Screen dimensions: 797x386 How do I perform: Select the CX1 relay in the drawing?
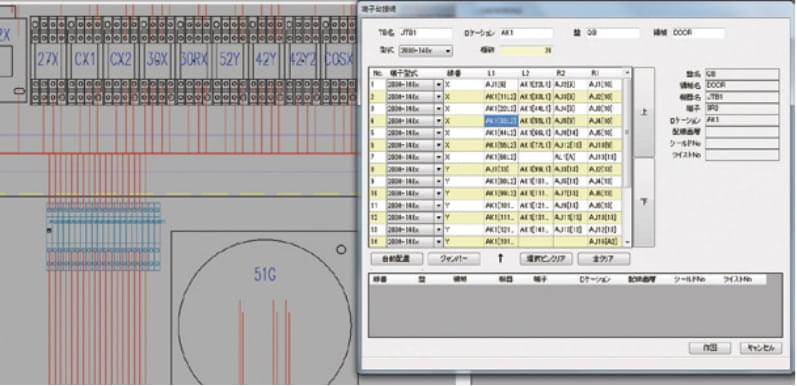[85, 61]
